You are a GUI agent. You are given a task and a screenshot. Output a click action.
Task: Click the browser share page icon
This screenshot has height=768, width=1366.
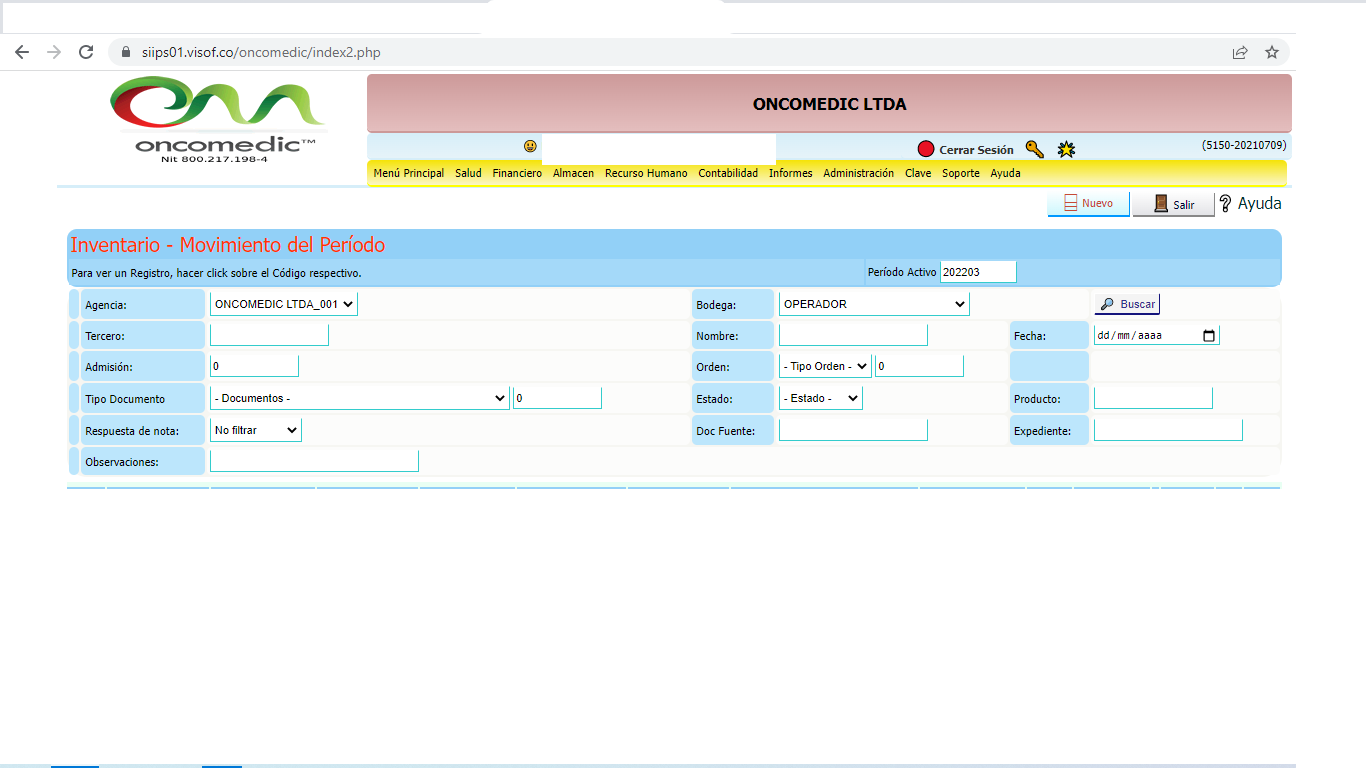pos(1240,52)
